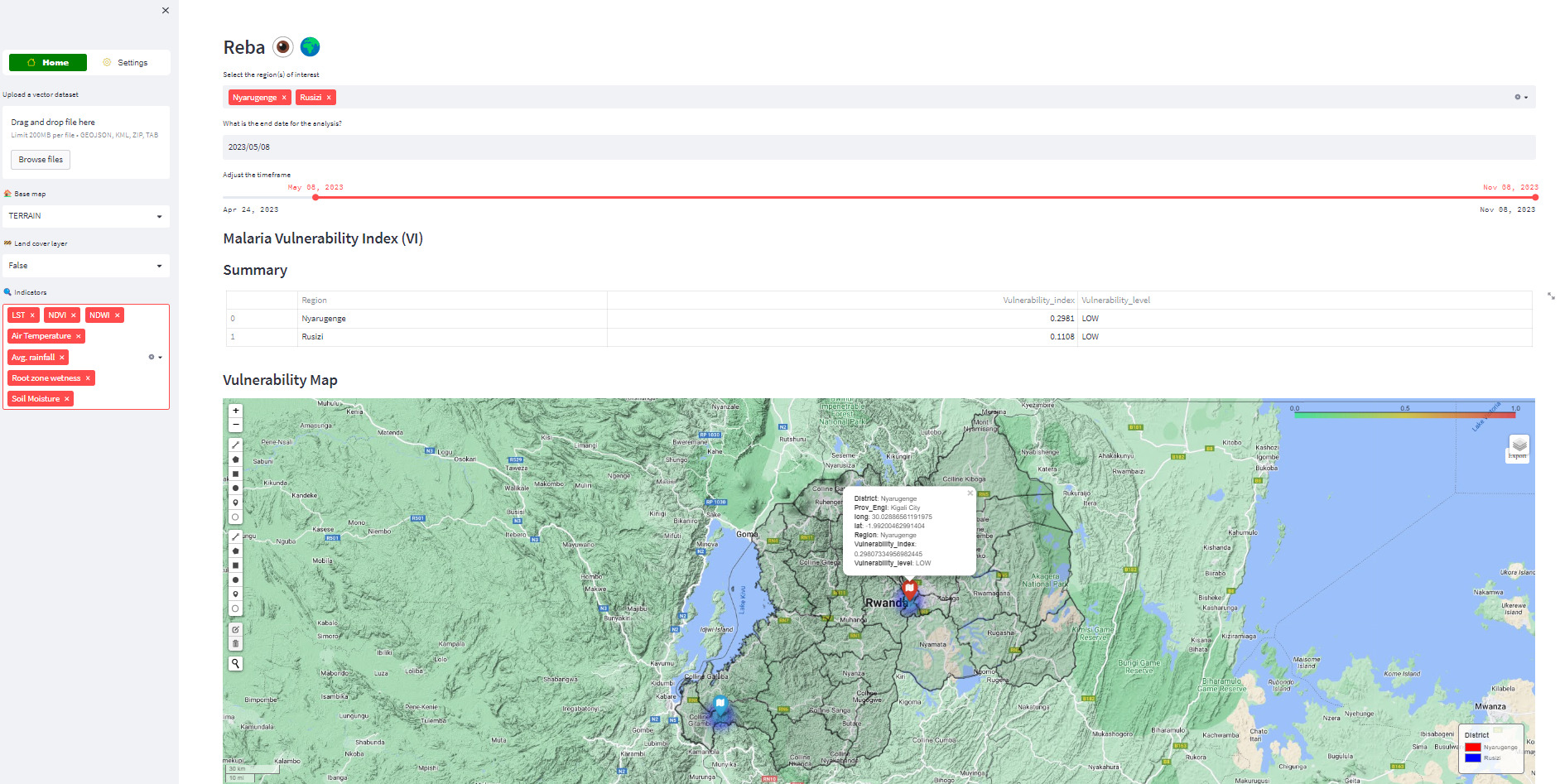
Task: Sort table by Vulnerability_level column header
Action: tap(1305, 301)
